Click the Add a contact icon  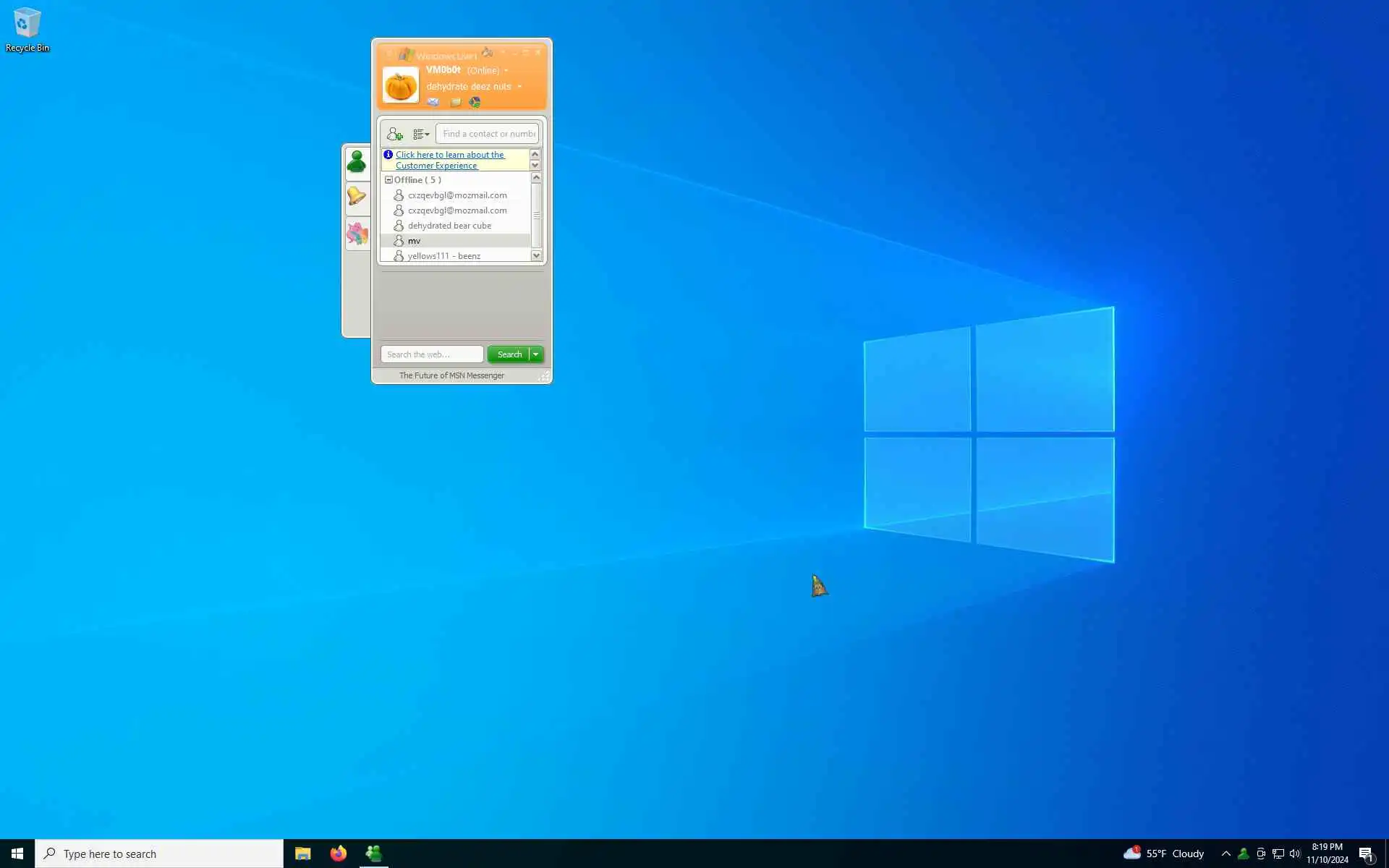coord(394,134)
